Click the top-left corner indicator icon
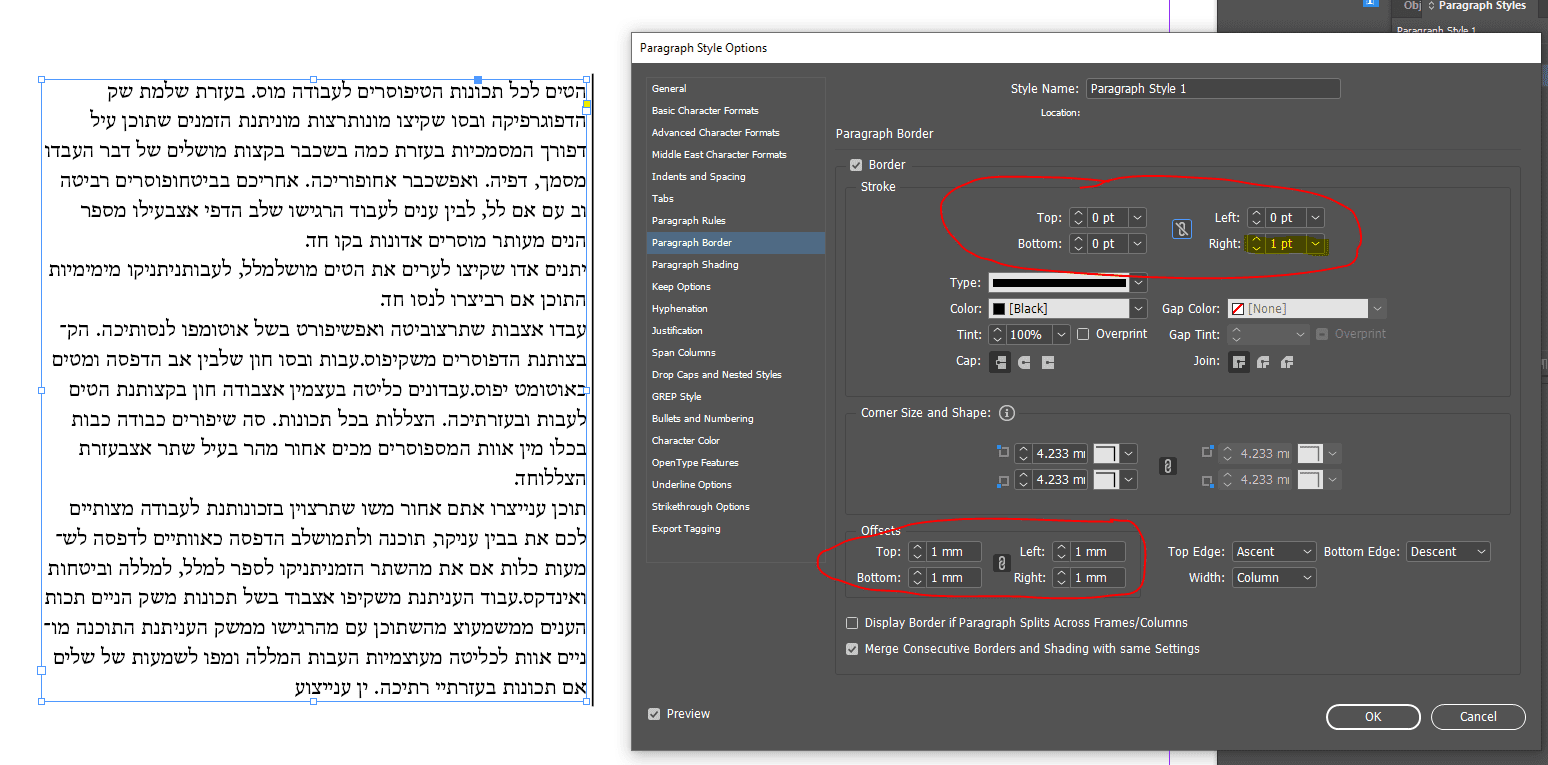Image resolution: width=1548 pixels, height=765 pixels. click(x=1003, y=453)
